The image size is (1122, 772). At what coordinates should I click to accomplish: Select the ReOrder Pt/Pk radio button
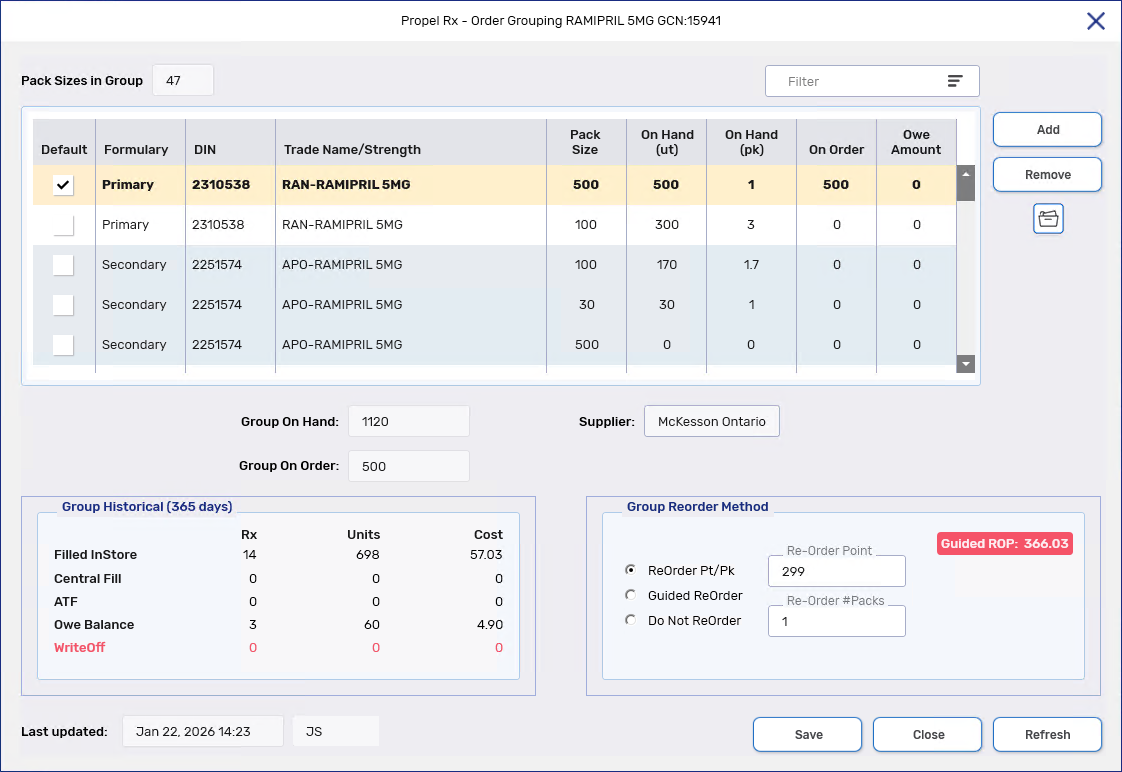(630, 570)
